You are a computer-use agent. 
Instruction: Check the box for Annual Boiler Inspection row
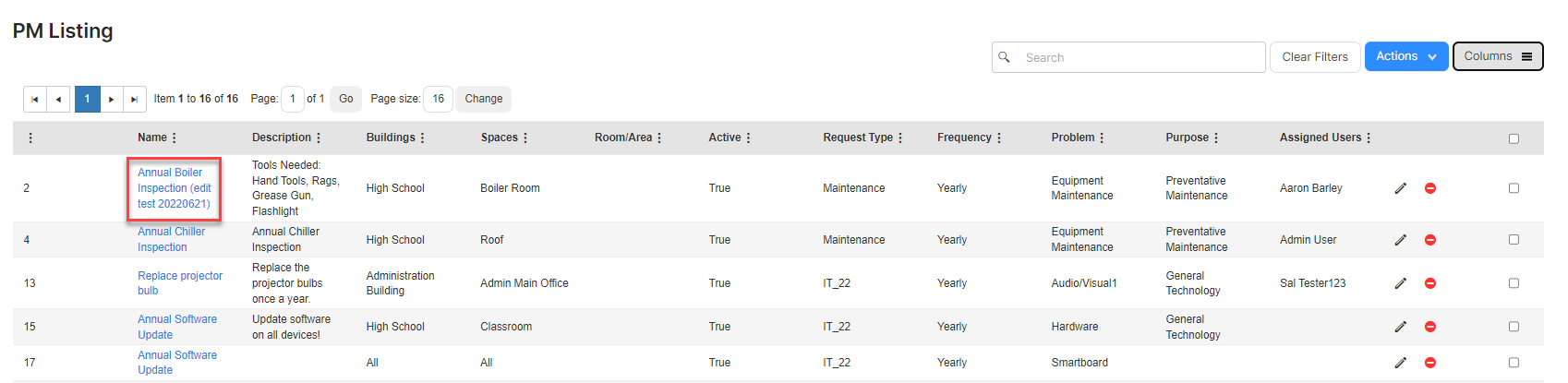[x=1514, y=188]
